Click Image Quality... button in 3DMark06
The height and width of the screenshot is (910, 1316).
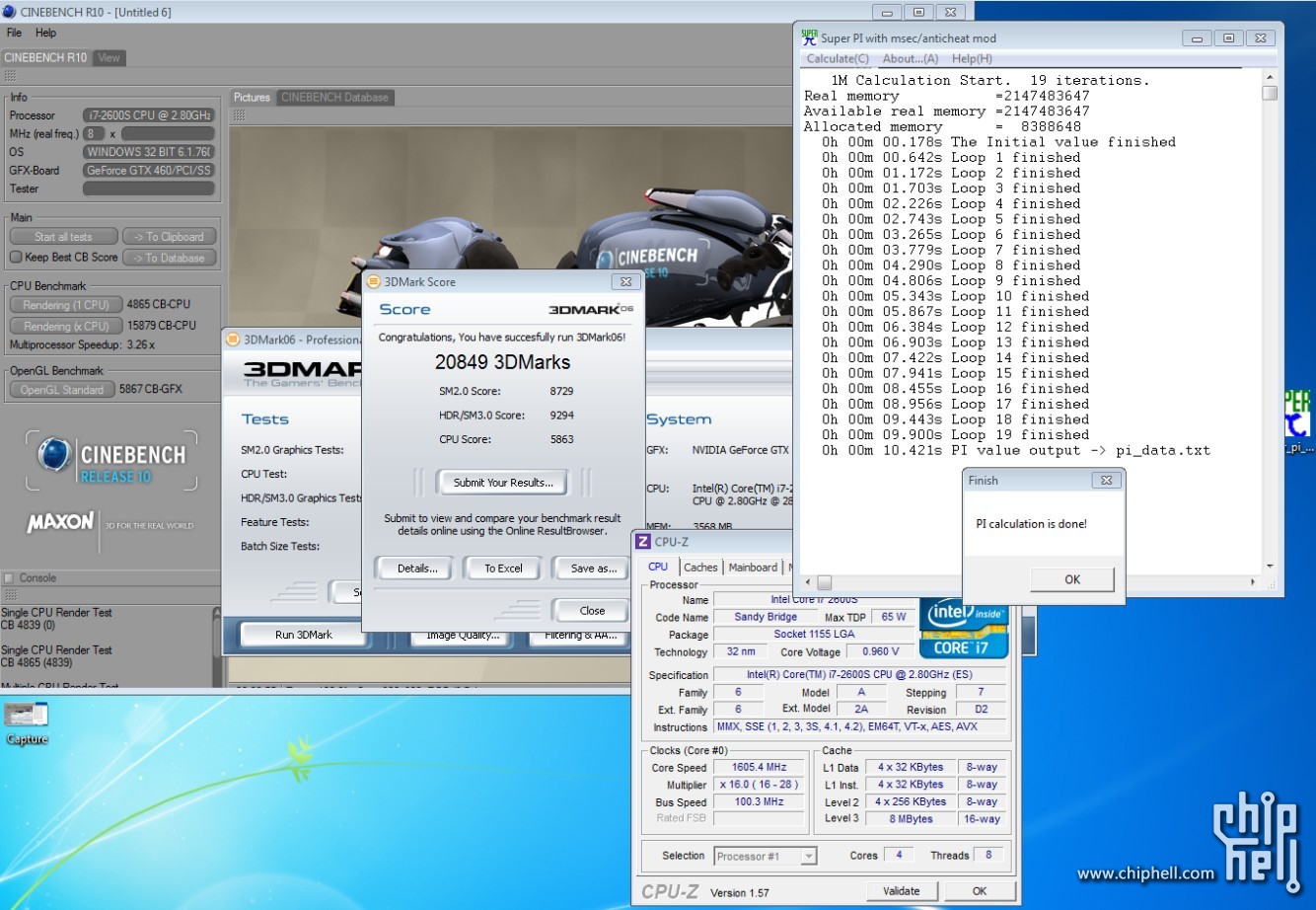[x=463, y=635]
